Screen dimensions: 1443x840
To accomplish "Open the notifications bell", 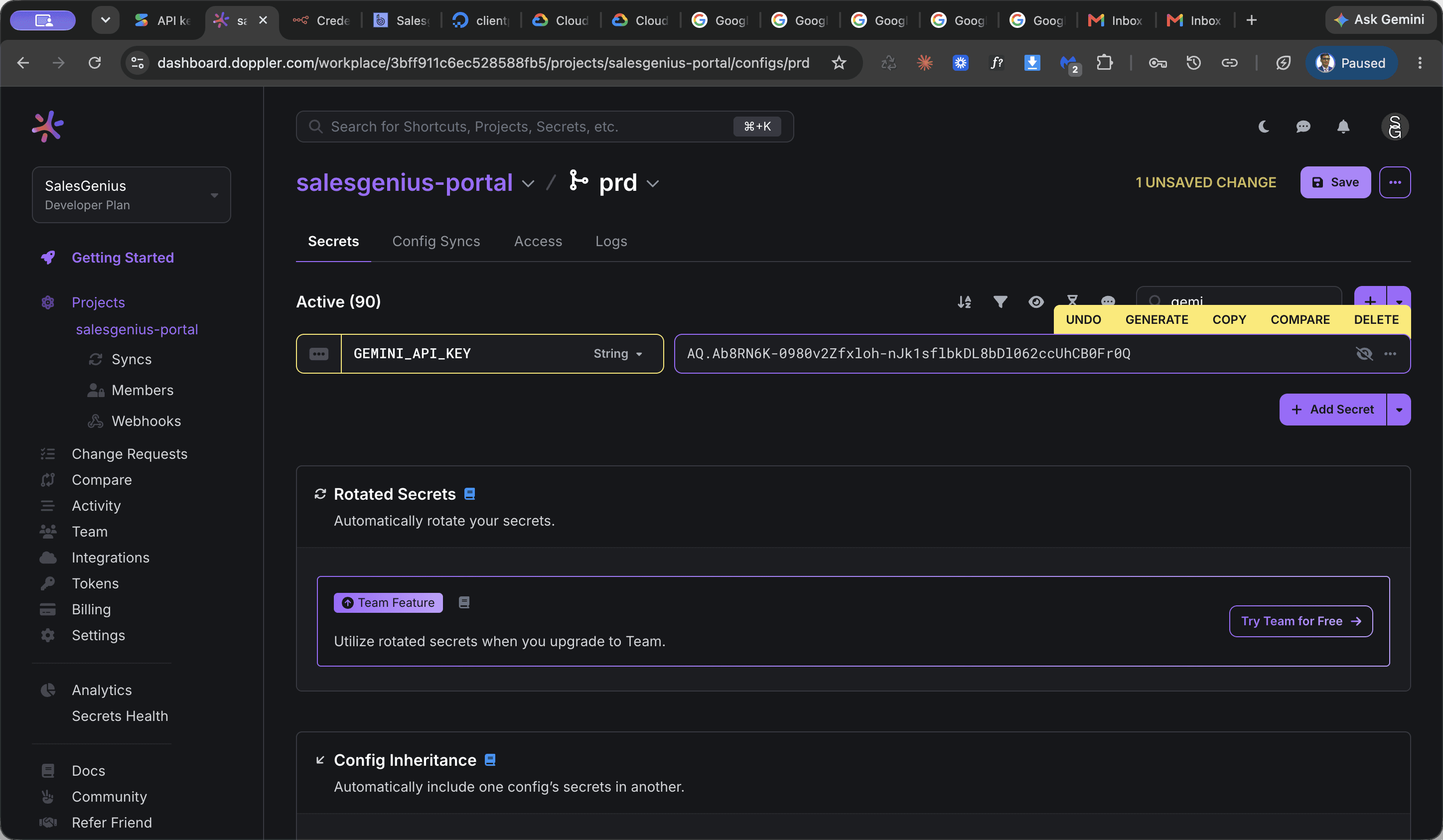I will click(x=1343, y=127).
